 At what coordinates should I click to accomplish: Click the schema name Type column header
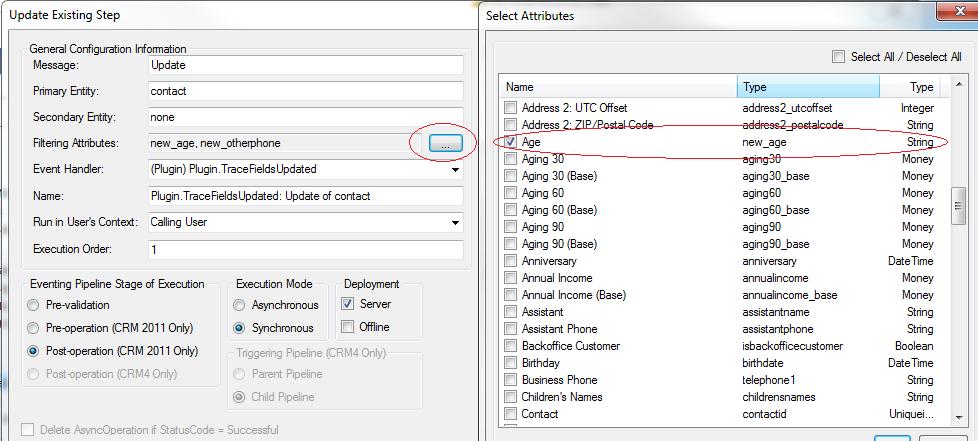(808, 87)
